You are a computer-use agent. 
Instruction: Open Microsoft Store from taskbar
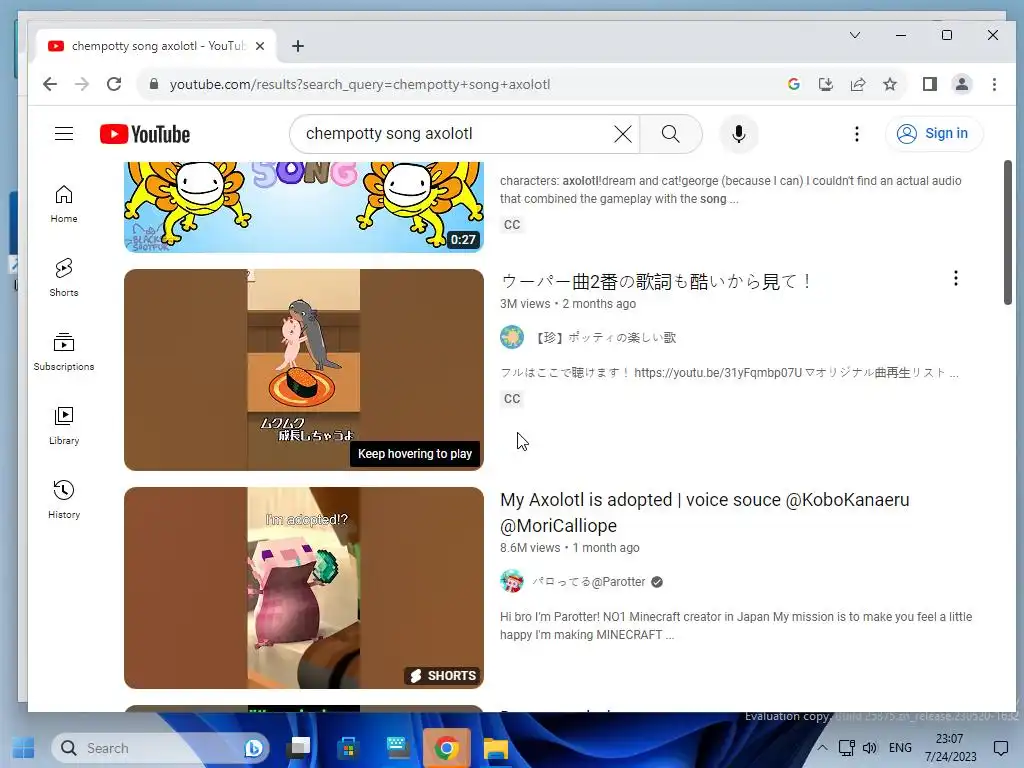[x=348, y=748]
